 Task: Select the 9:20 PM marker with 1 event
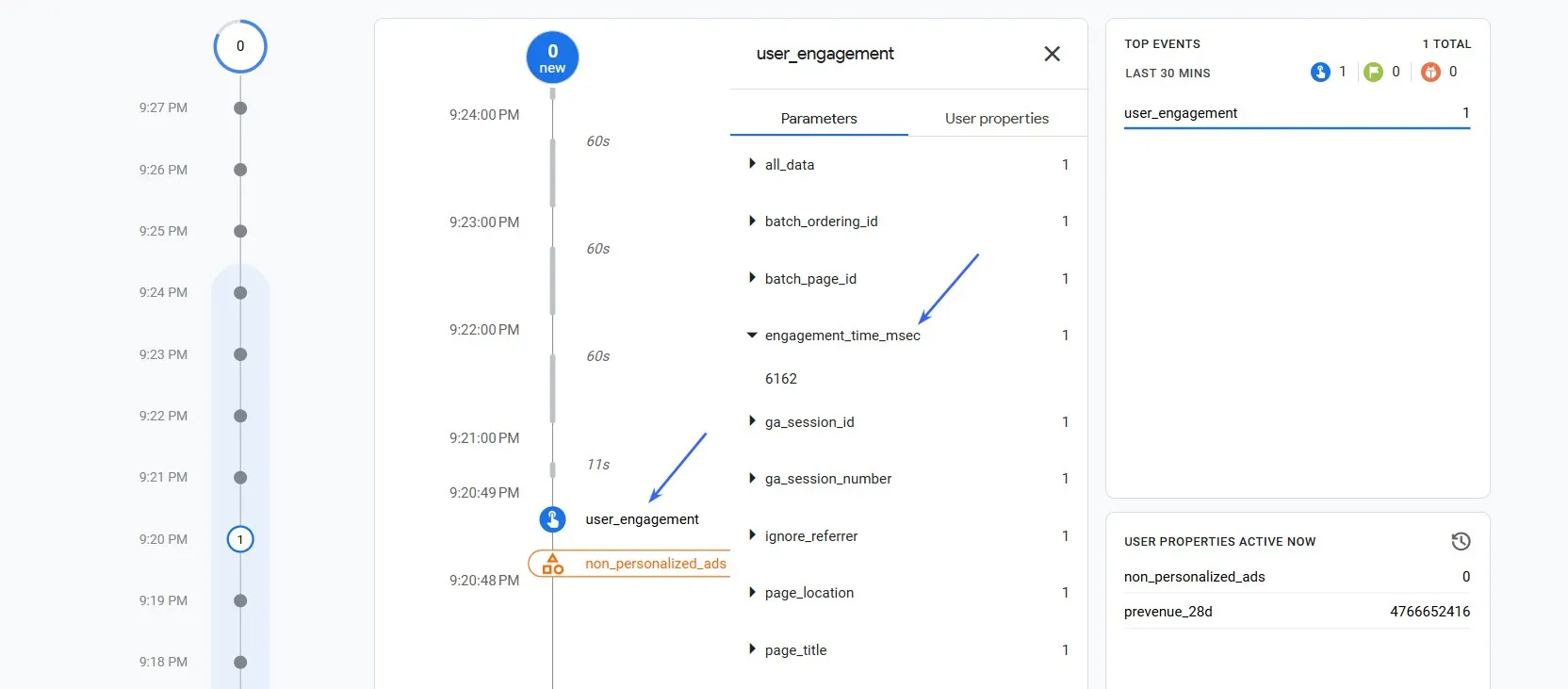point(240,539)
